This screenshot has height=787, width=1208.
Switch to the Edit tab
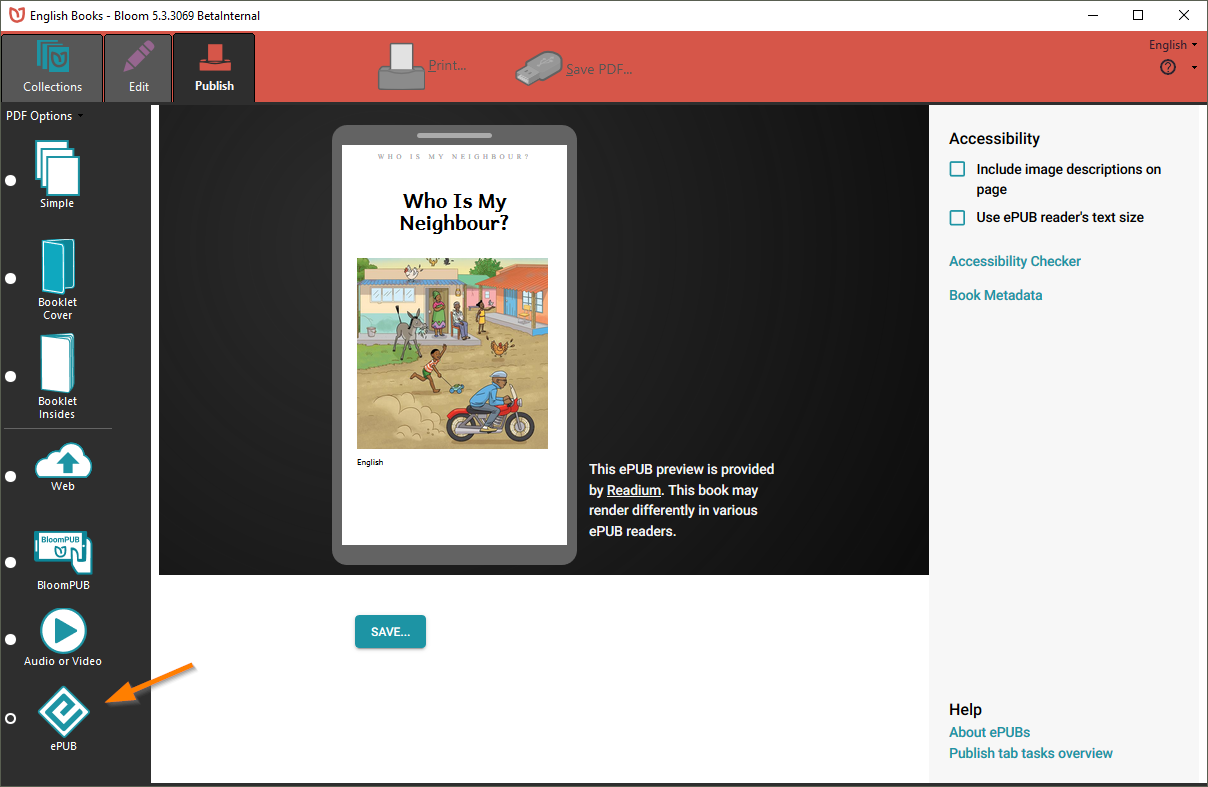(139, 68)
